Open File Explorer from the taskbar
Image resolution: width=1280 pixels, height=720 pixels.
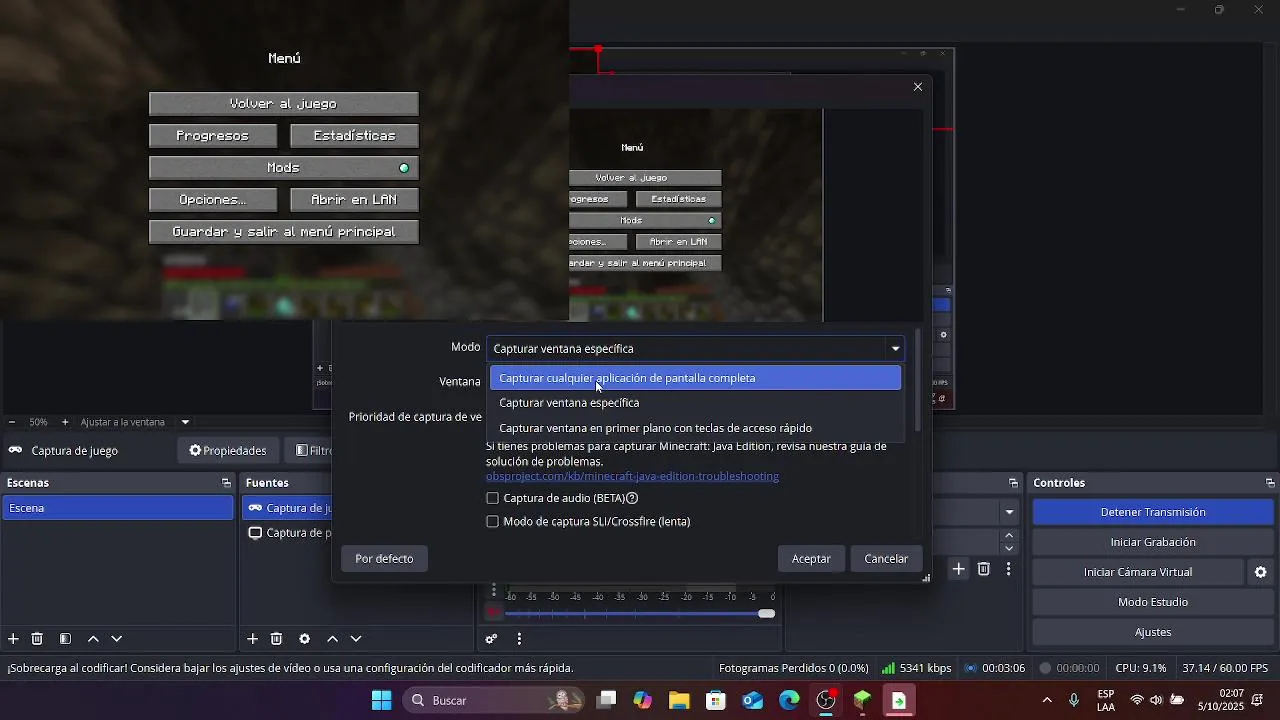pyautogui.click(x=679, y=700)
